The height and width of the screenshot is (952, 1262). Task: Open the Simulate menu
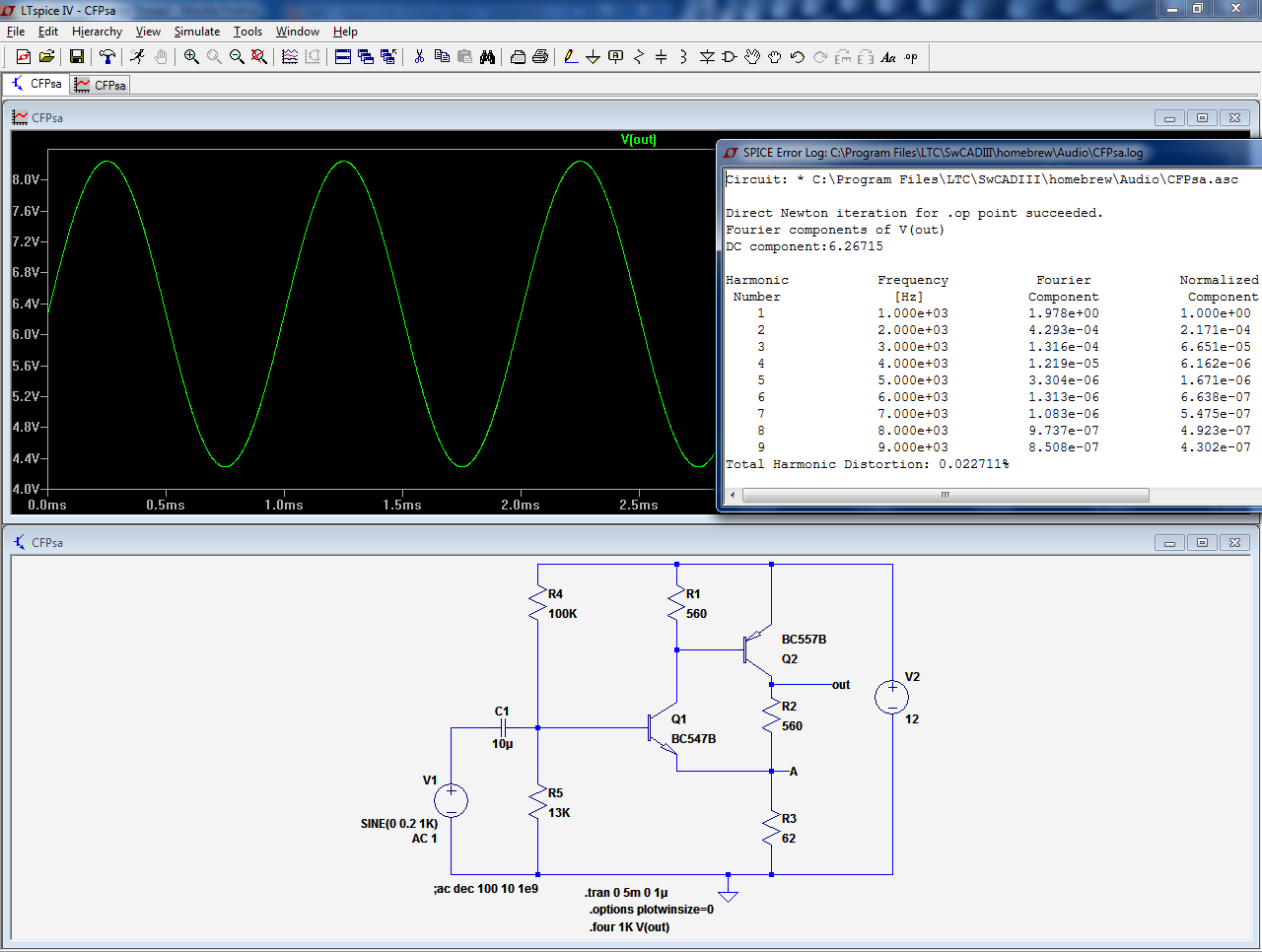[x=197, y=32]
